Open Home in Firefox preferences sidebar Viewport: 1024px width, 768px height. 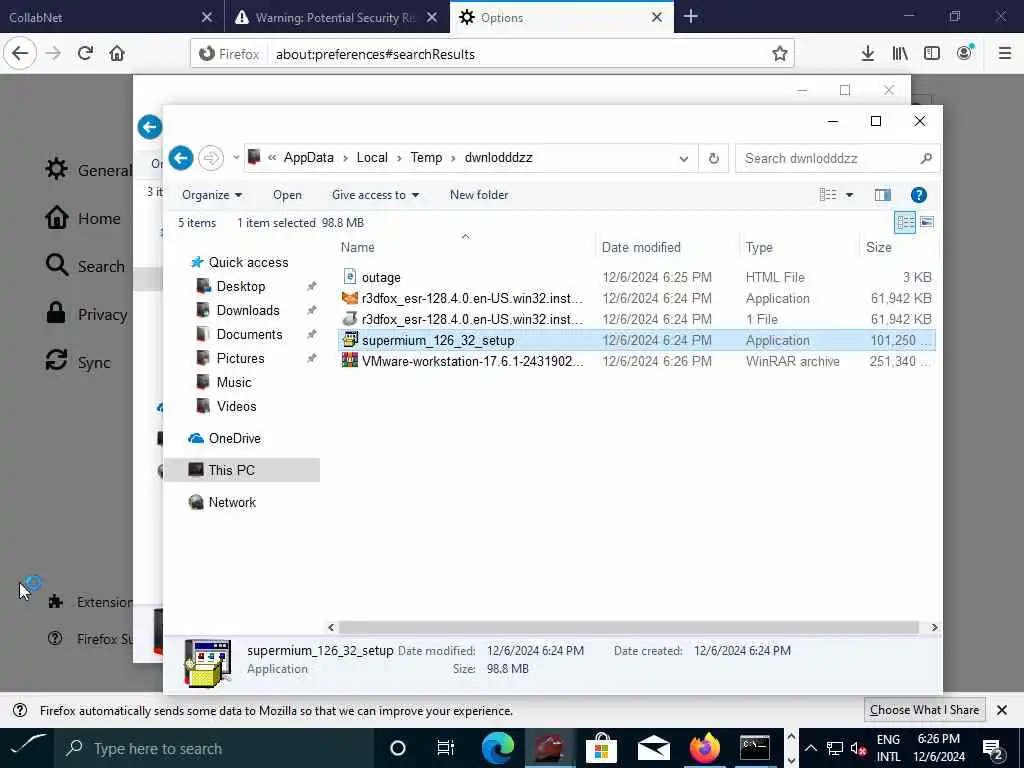tap(83, 218)
